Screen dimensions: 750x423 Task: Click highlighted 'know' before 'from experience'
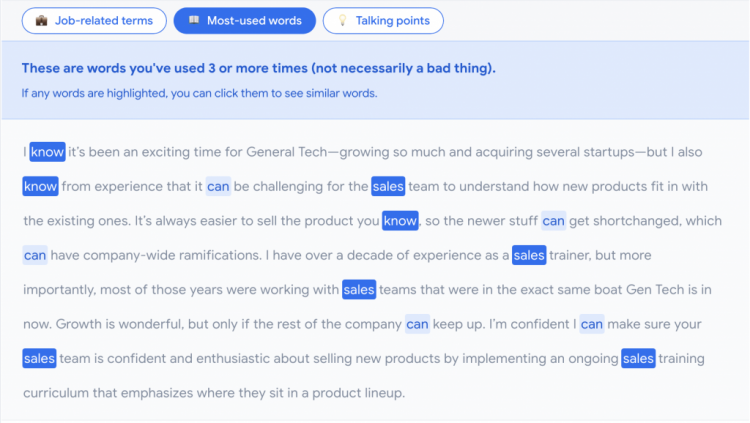pyautogui.click(x=40, y=187)
